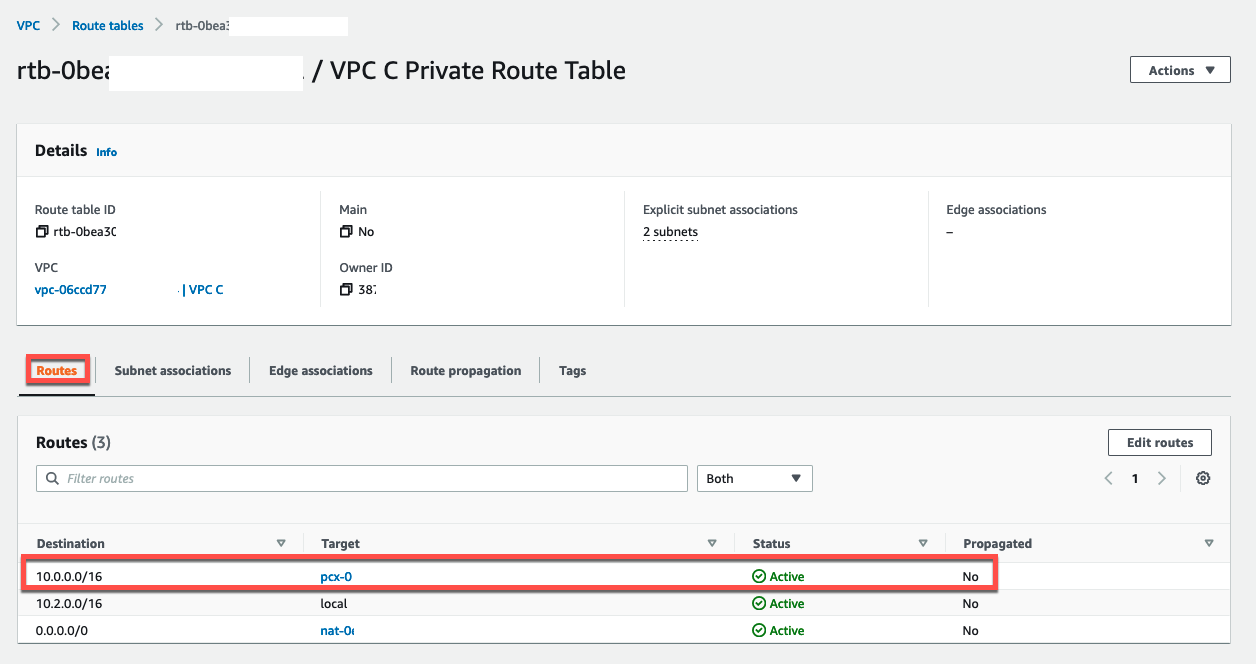The height and width of the screenshot is (664, 1256).
Task: Sort routes by Propagated column arrow
Action: pyautogui.click(x=1209, y=544)
